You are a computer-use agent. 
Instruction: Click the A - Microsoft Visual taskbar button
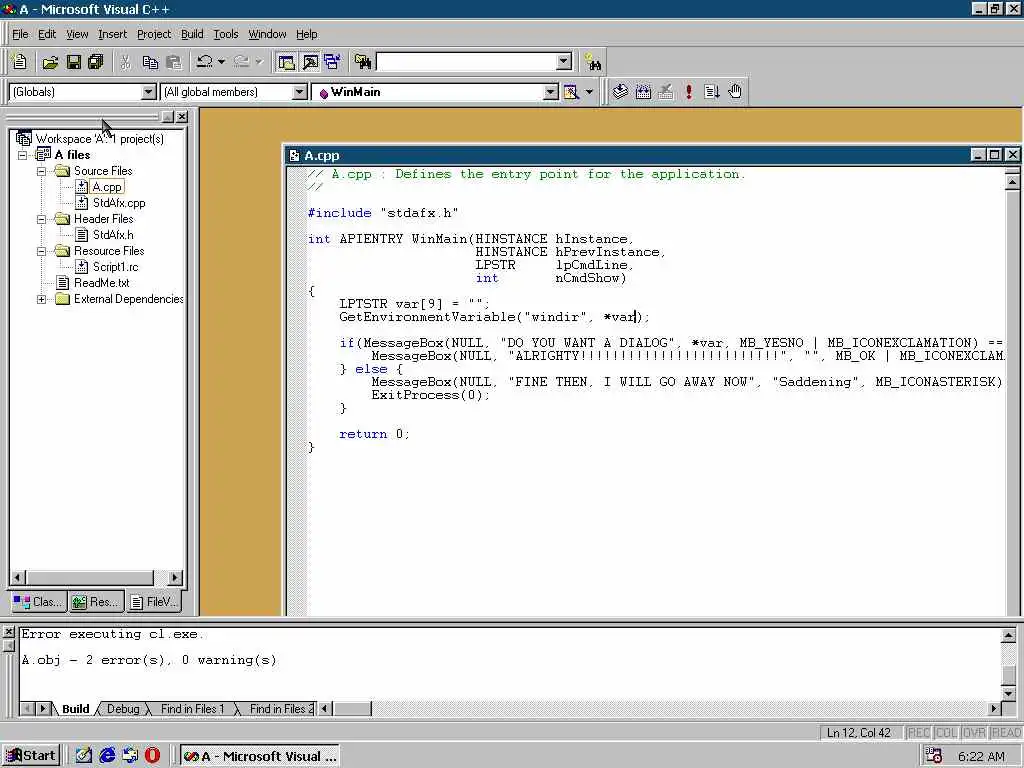[x=260, y=756]
